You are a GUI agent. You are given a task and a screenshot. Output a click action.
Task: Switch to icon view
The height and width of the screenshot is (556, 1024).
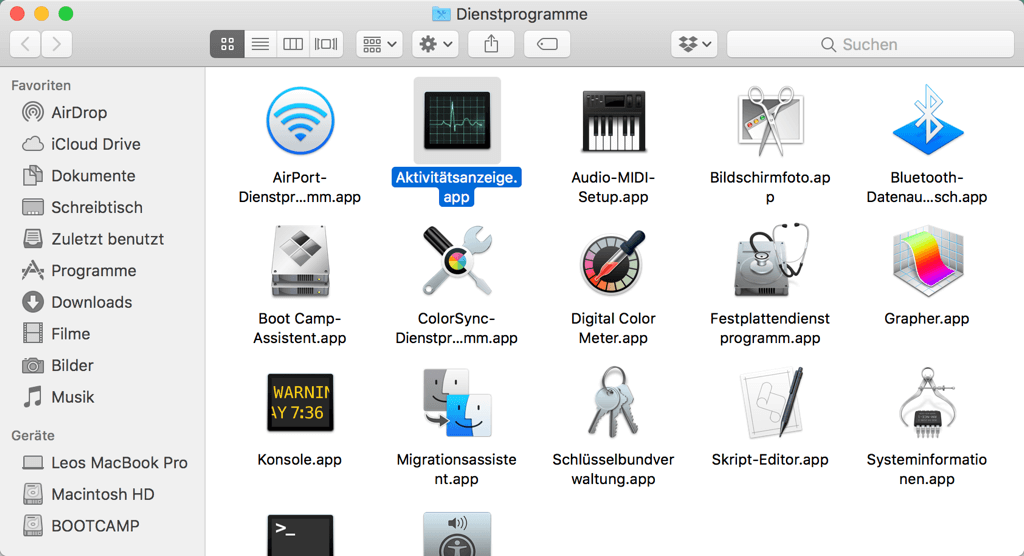(227, 44)
